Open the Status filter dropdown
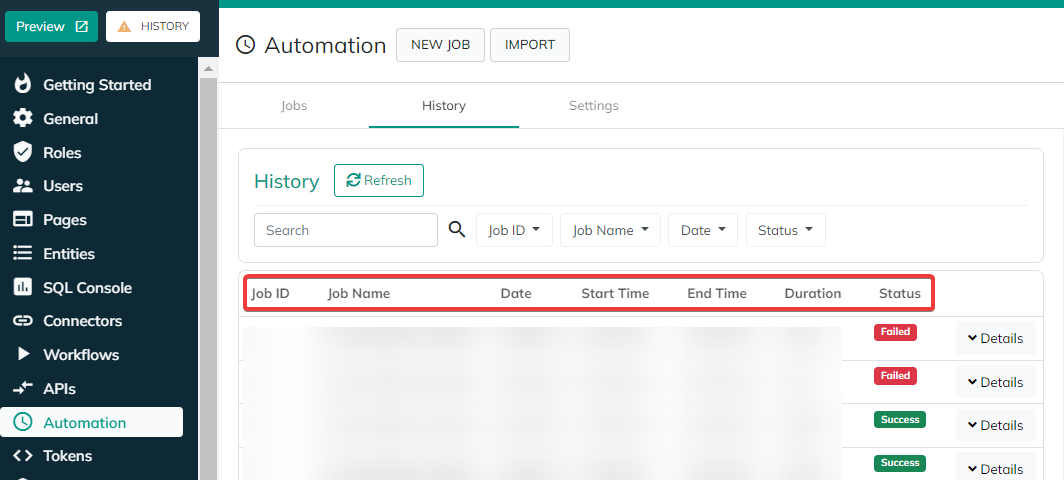The image size is (1064, 480). tap(785, 230)
